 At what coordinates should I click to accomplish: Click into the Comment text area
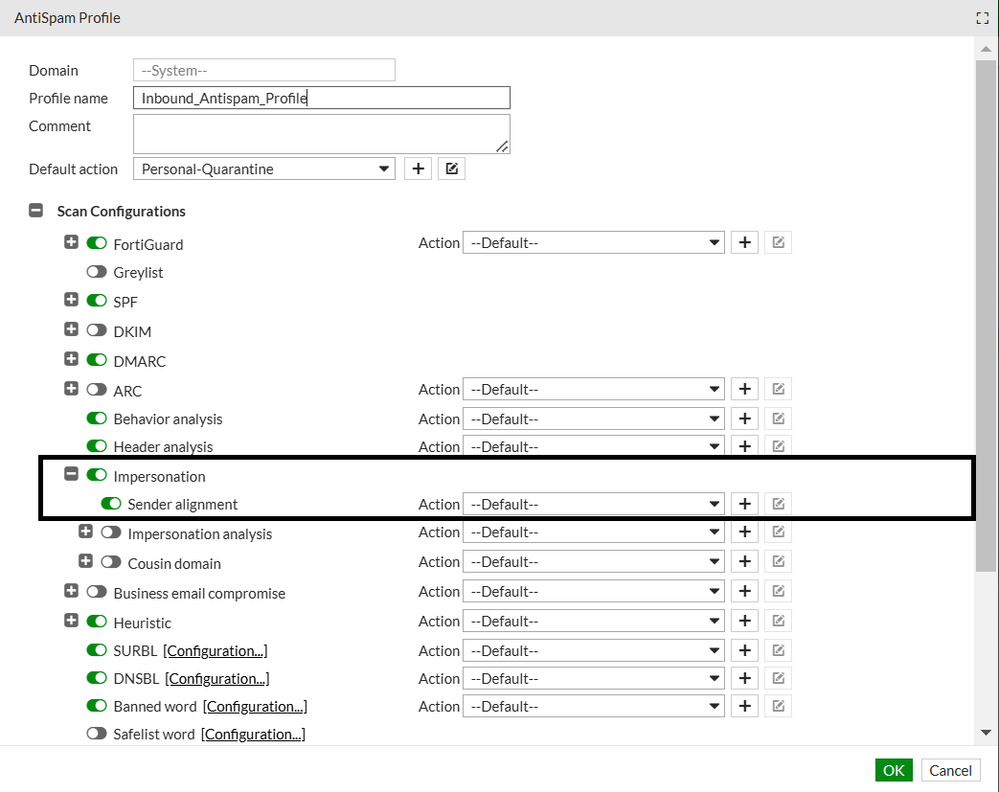(x=322, y=134)
